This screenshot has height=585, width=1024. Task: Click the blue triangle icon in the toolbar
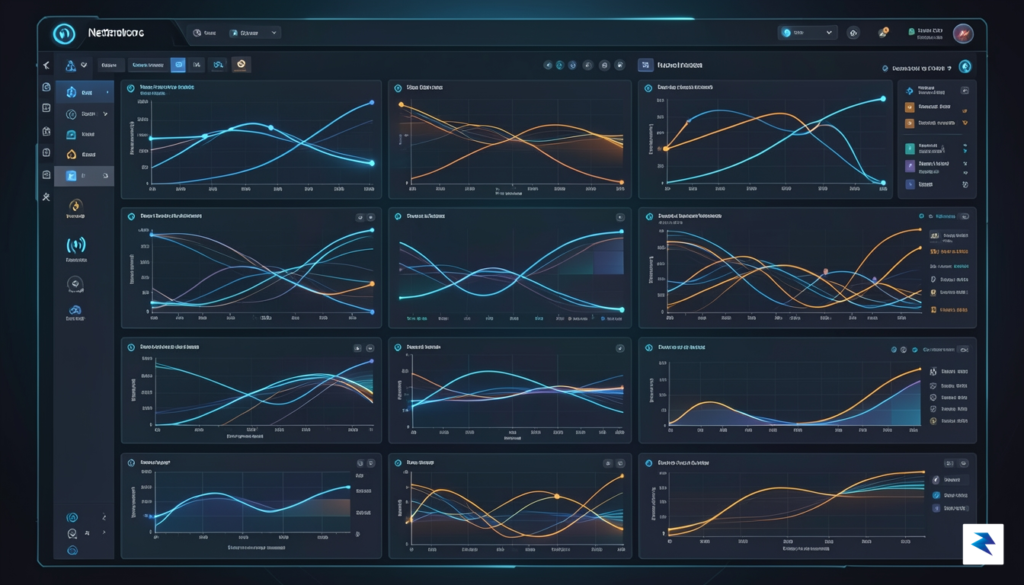coord(71,65)
